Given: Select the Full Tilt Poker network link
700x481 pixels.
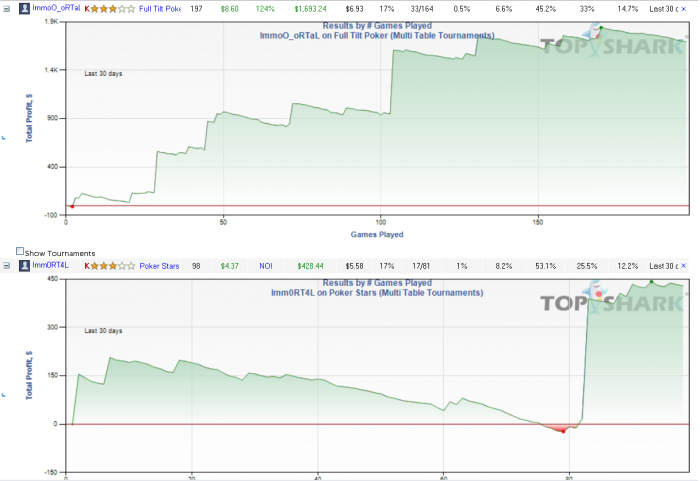Looking at the screenshot, I should tap(160, 9).
